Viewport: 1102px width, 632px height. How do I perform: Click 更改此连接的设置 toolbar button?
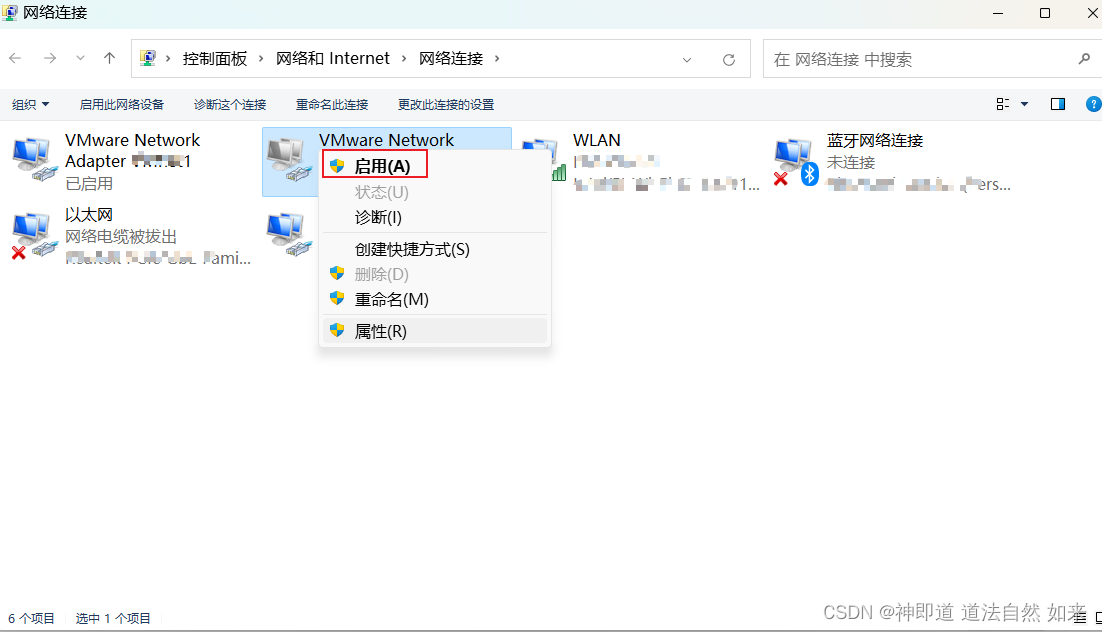point(446,104)
